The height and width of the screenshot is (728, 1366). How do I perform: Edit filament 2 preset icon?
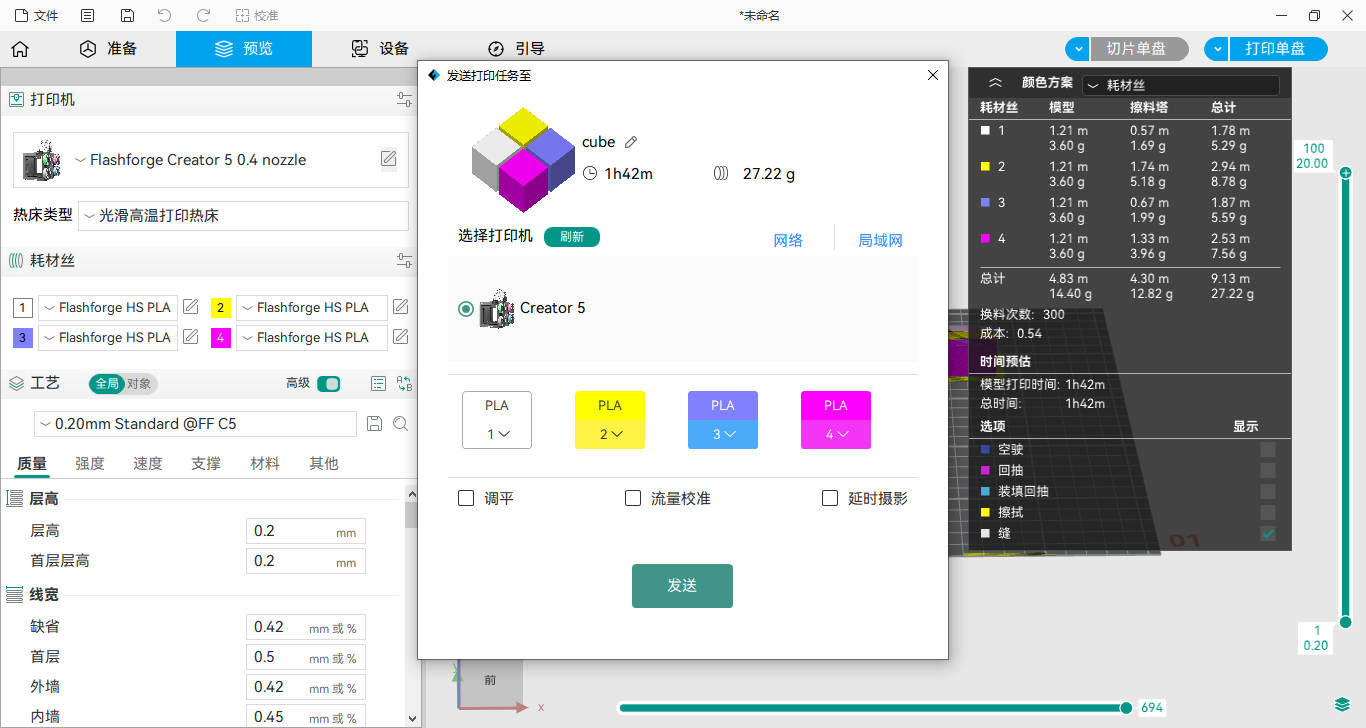[400, 307]
